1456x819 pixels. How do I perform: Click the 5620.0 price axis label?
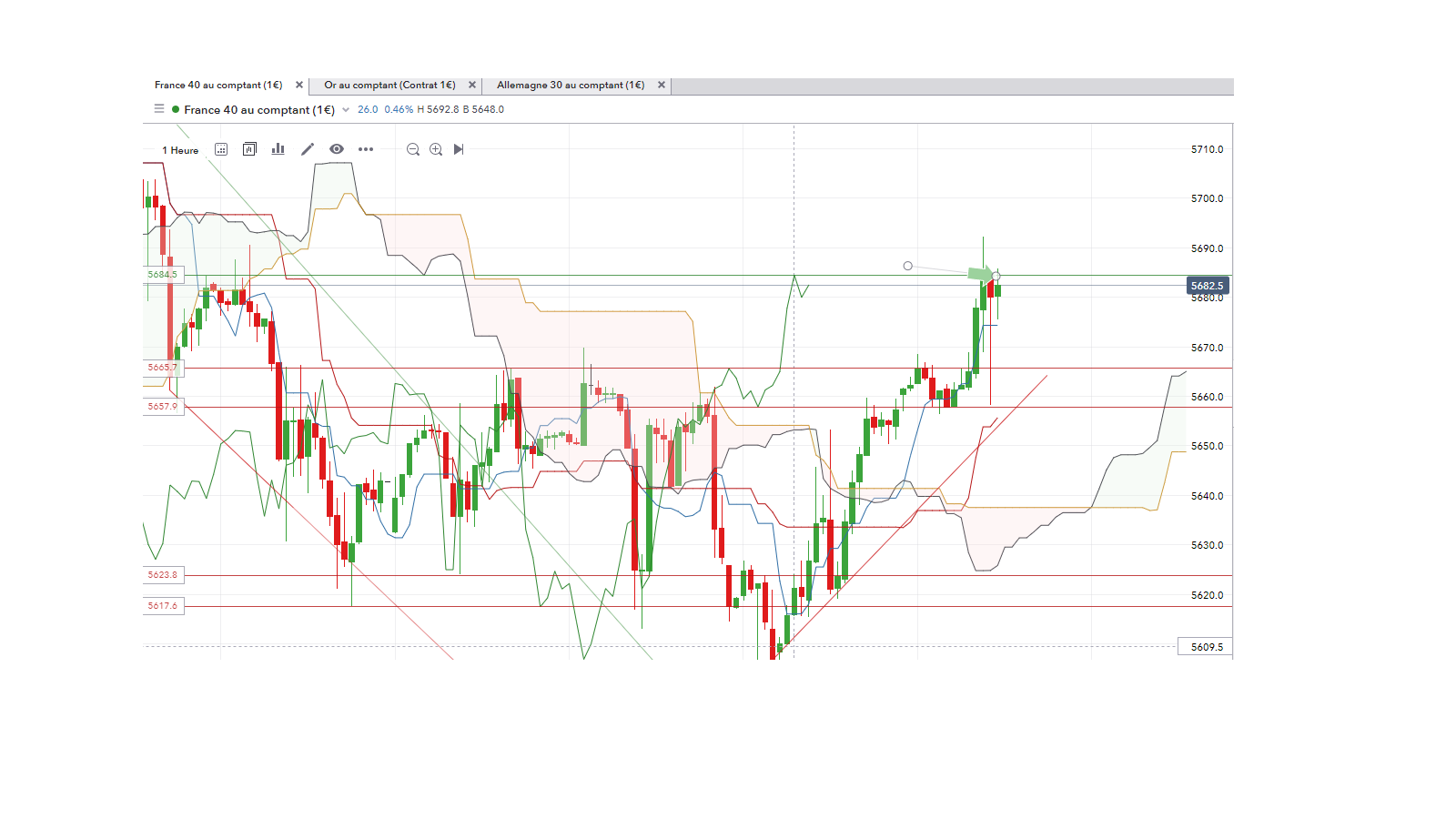[x=1208, y=595]
